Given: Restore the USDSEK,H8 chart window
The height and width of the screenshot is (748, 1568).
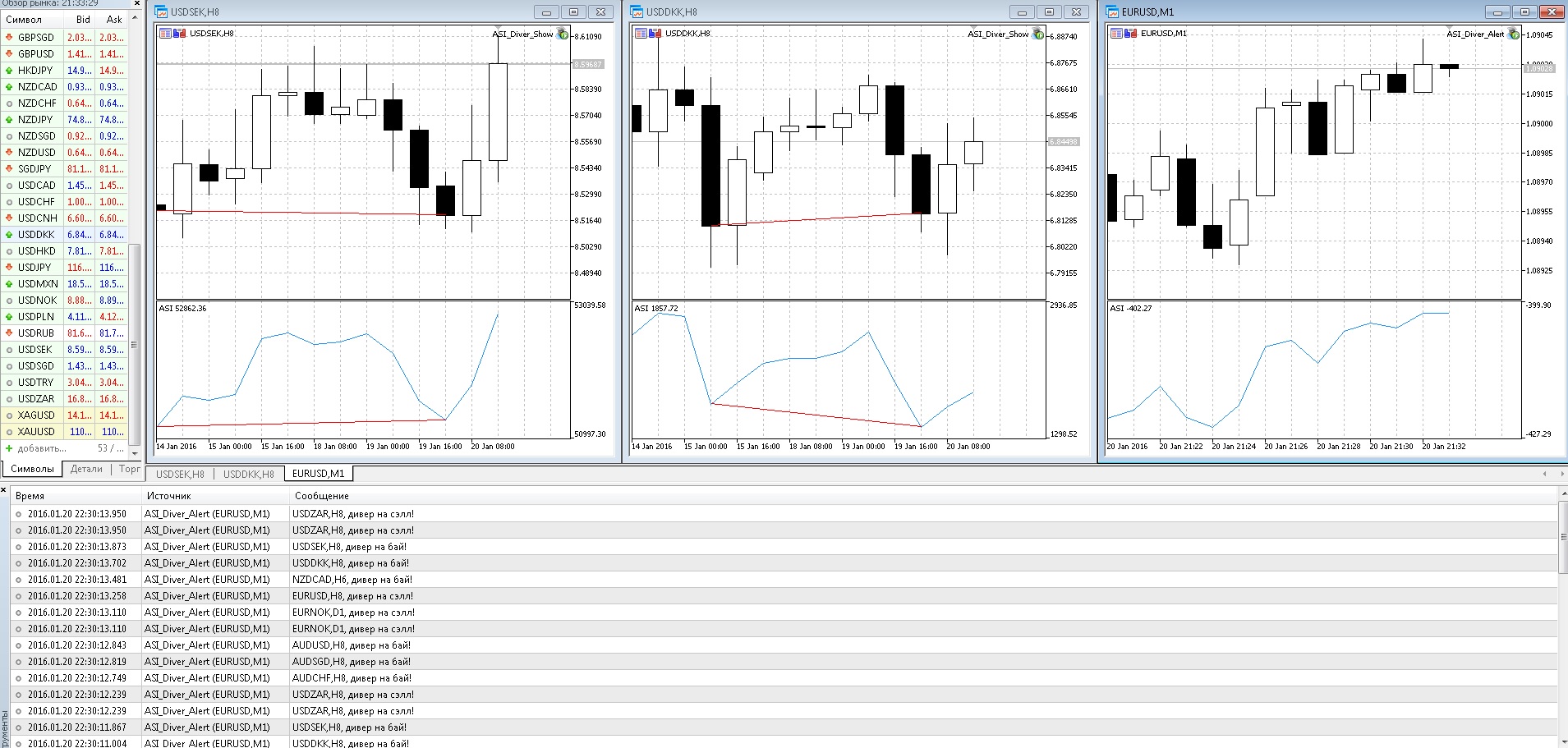Looking at the screenshot, I should tap(573, 11).
